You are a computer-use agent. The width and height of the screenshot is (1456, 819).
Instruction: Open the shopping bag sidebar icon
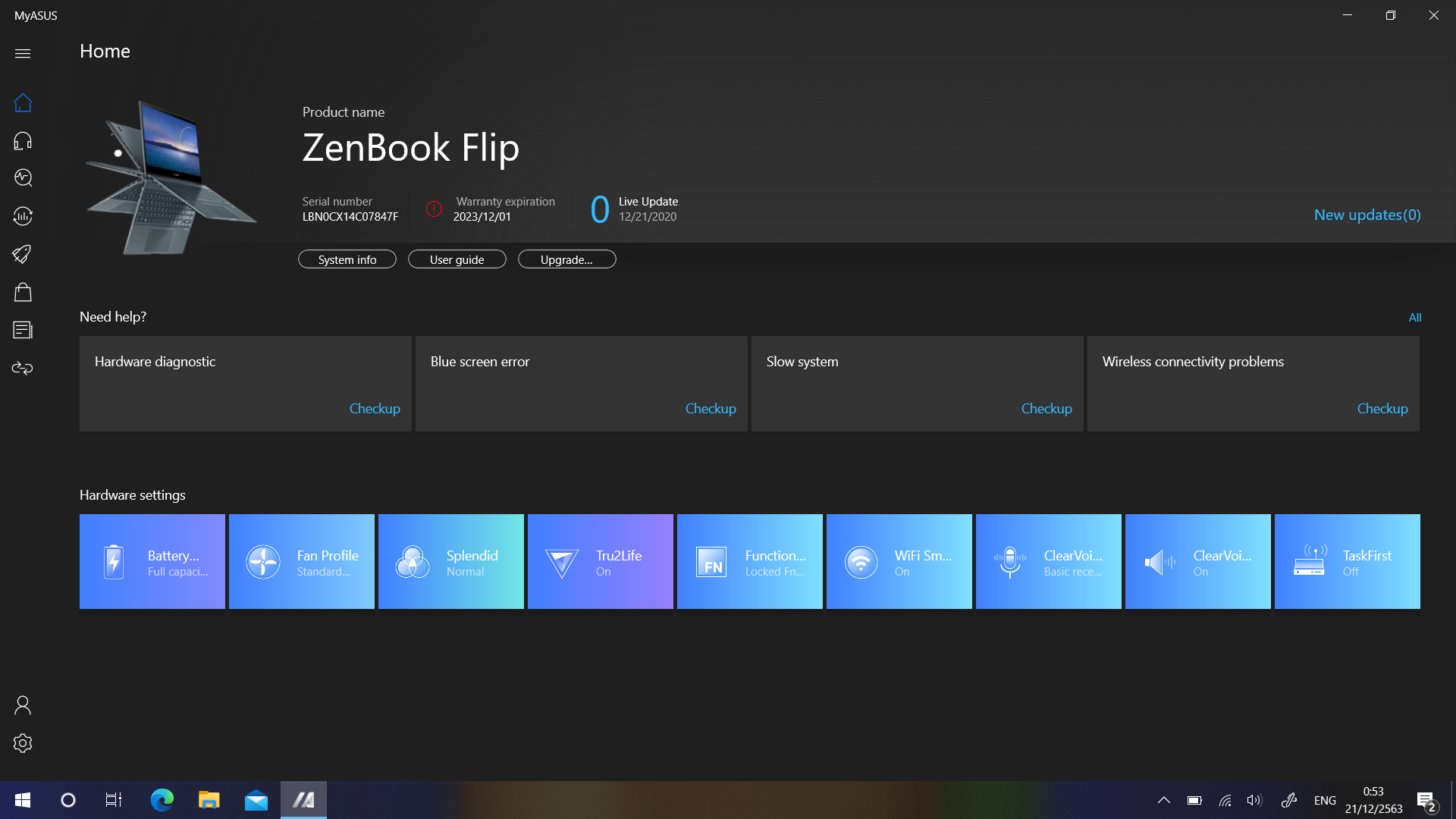click(x=23, y=292)
